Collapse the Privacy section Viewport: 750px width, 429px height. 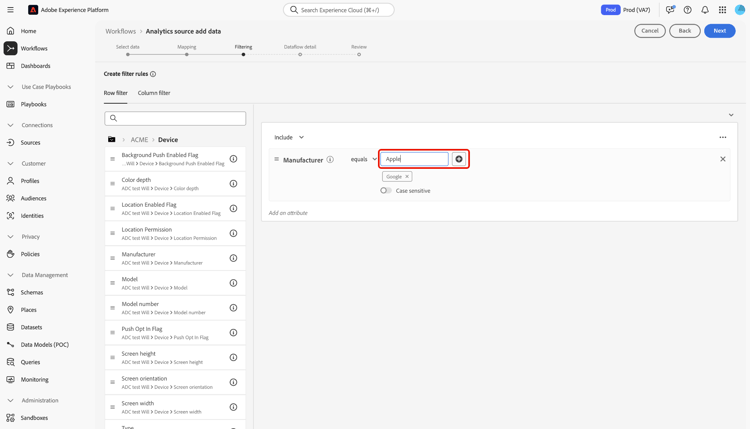10,237
